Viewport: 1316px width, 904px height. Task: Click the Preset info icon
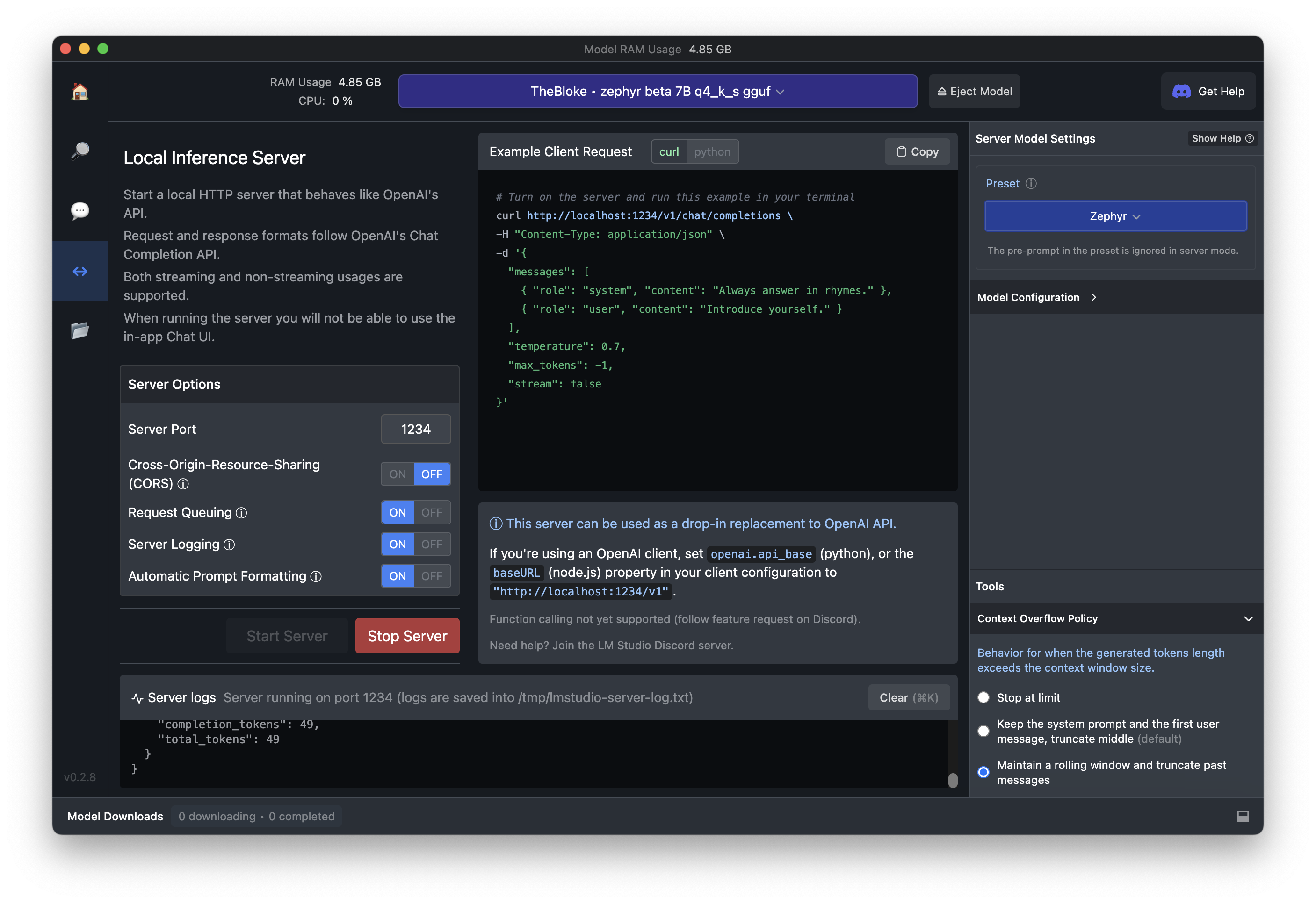pyautogui.click(x=1031, y=184)
